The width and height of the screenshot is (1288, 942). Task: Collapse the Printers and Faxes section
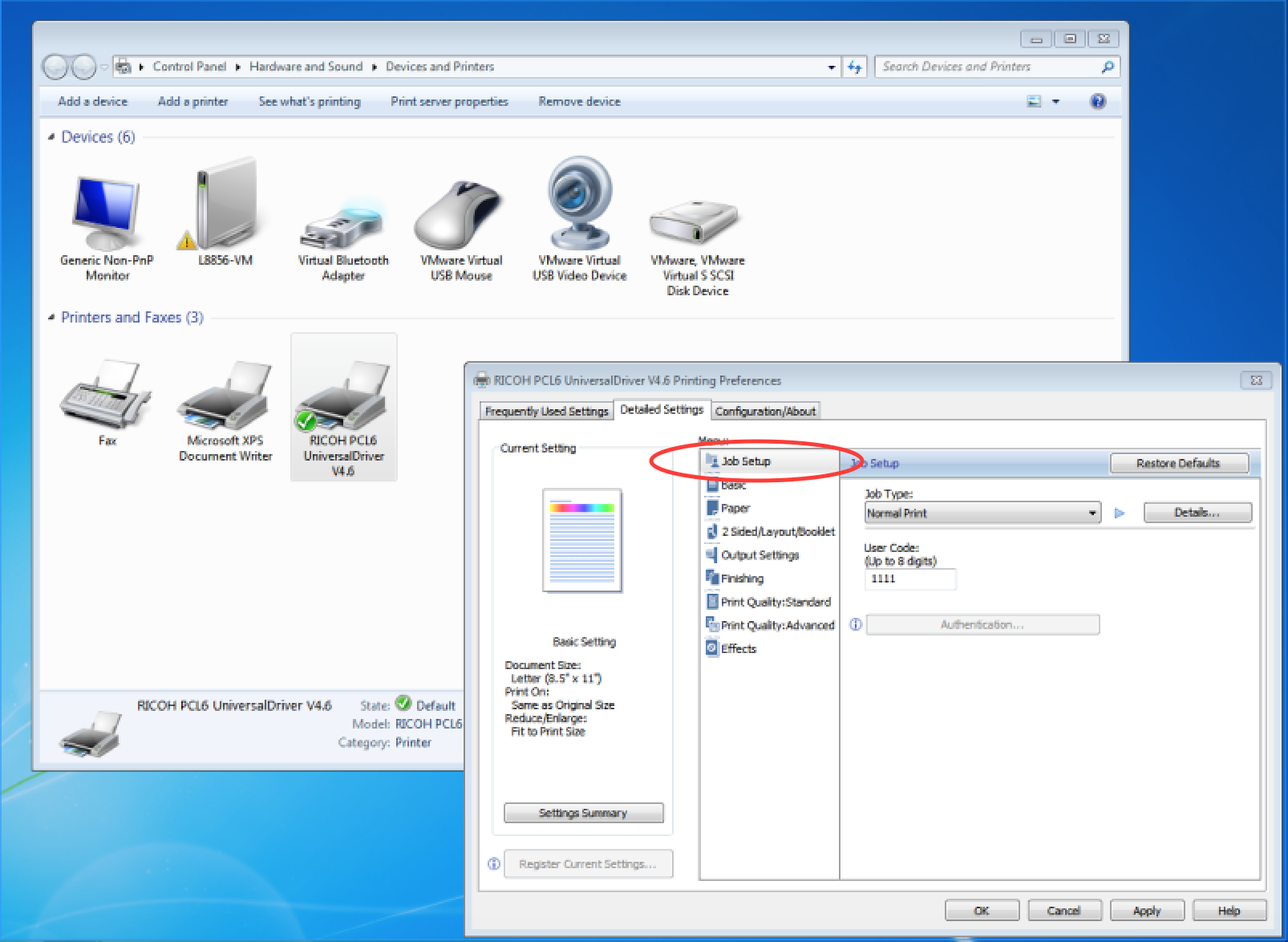click(51, 318)
